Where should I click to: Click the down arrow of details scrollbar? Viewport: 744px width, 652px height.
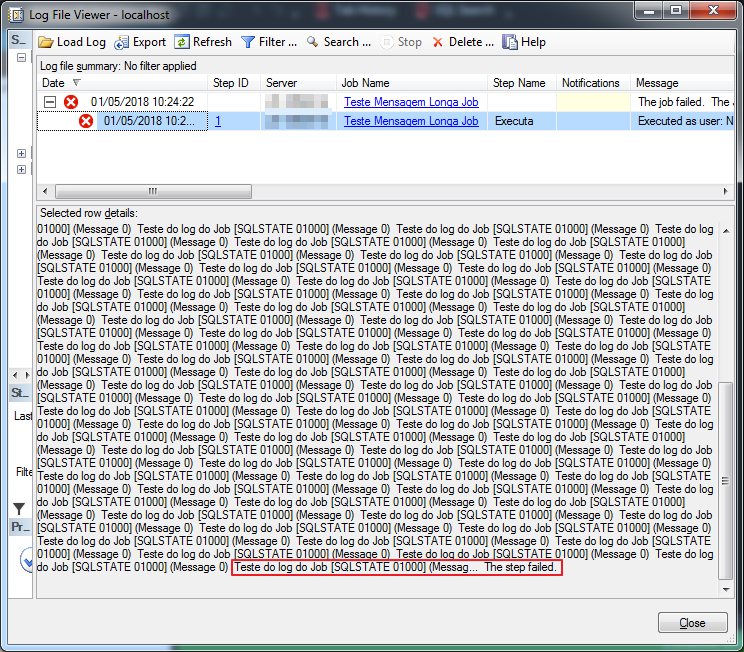pyautogui.click(x=726, y=589)
